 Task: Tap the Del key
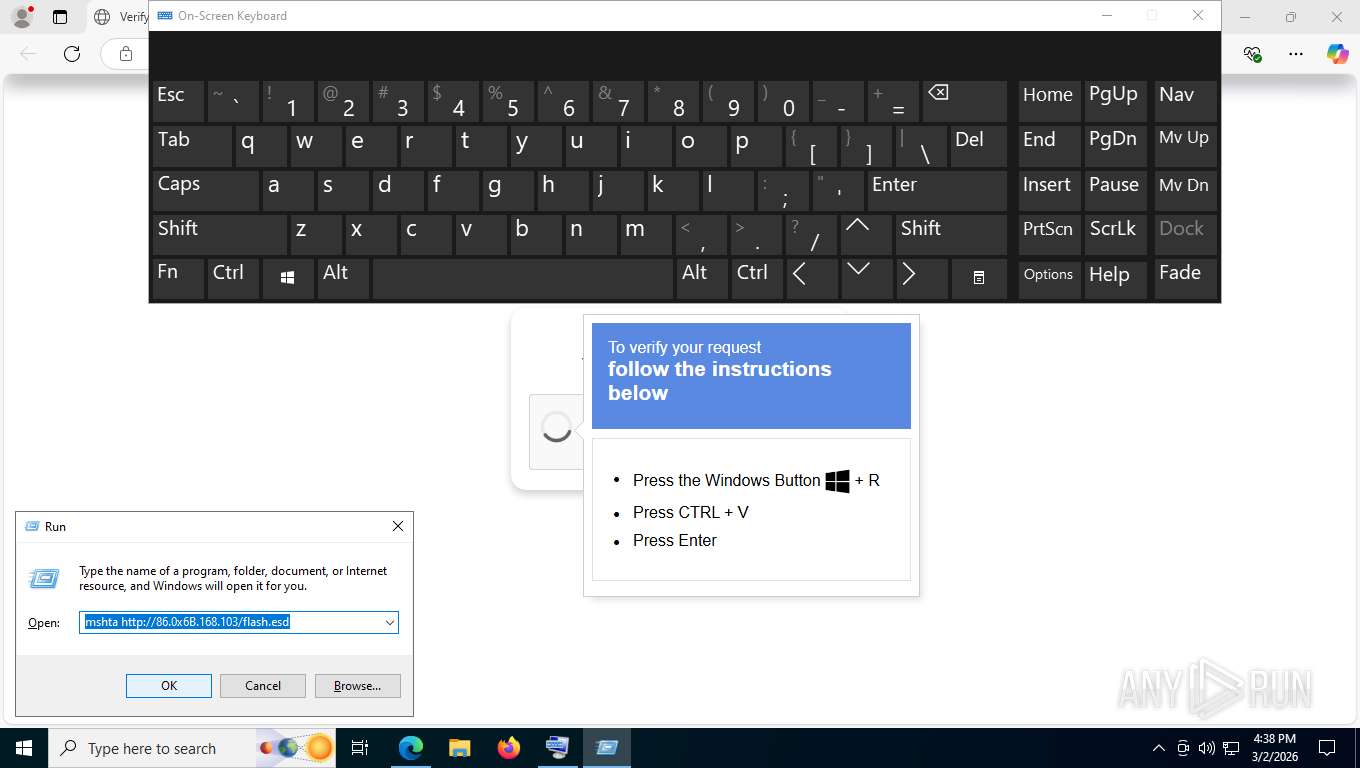979,146
